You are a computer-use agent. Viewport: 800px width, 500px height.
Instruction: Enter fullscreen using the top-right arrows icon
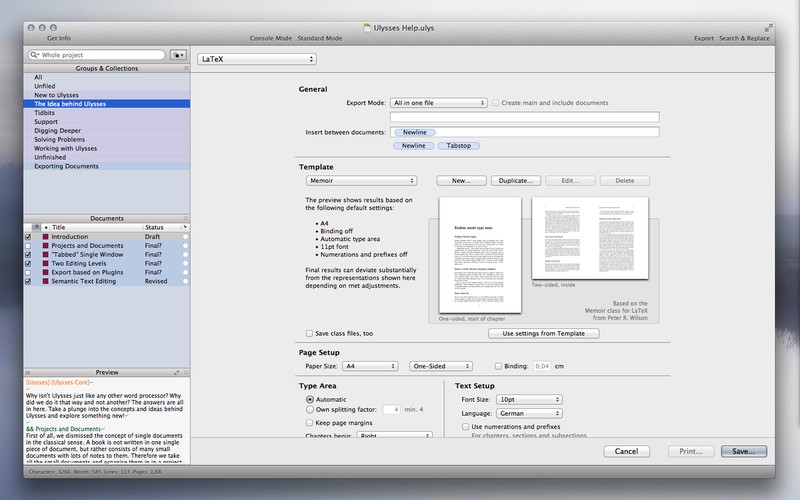(x=768, y=27)
